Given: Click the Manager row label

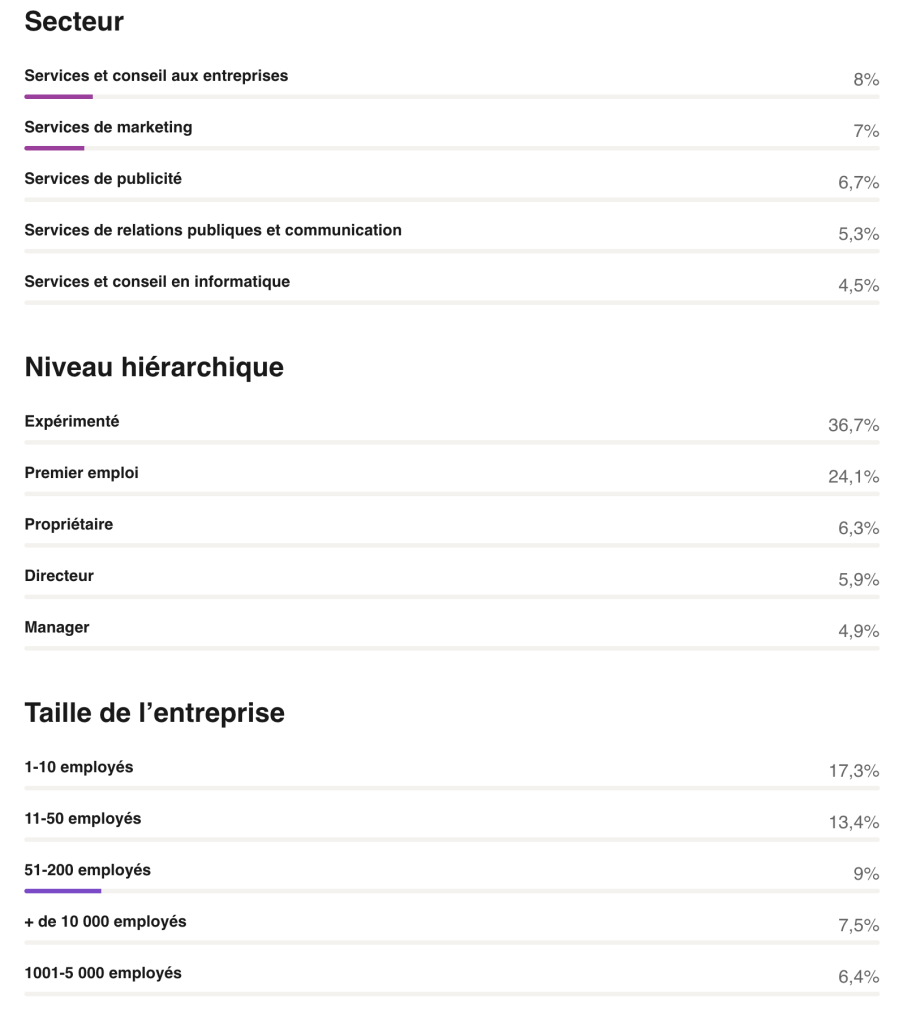Looking at the screenshot, I should (57, 628).
